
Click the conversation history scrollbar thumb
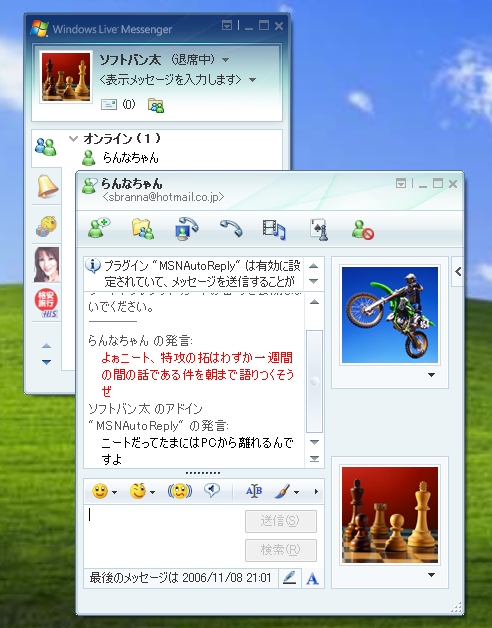tap(315, 381)
